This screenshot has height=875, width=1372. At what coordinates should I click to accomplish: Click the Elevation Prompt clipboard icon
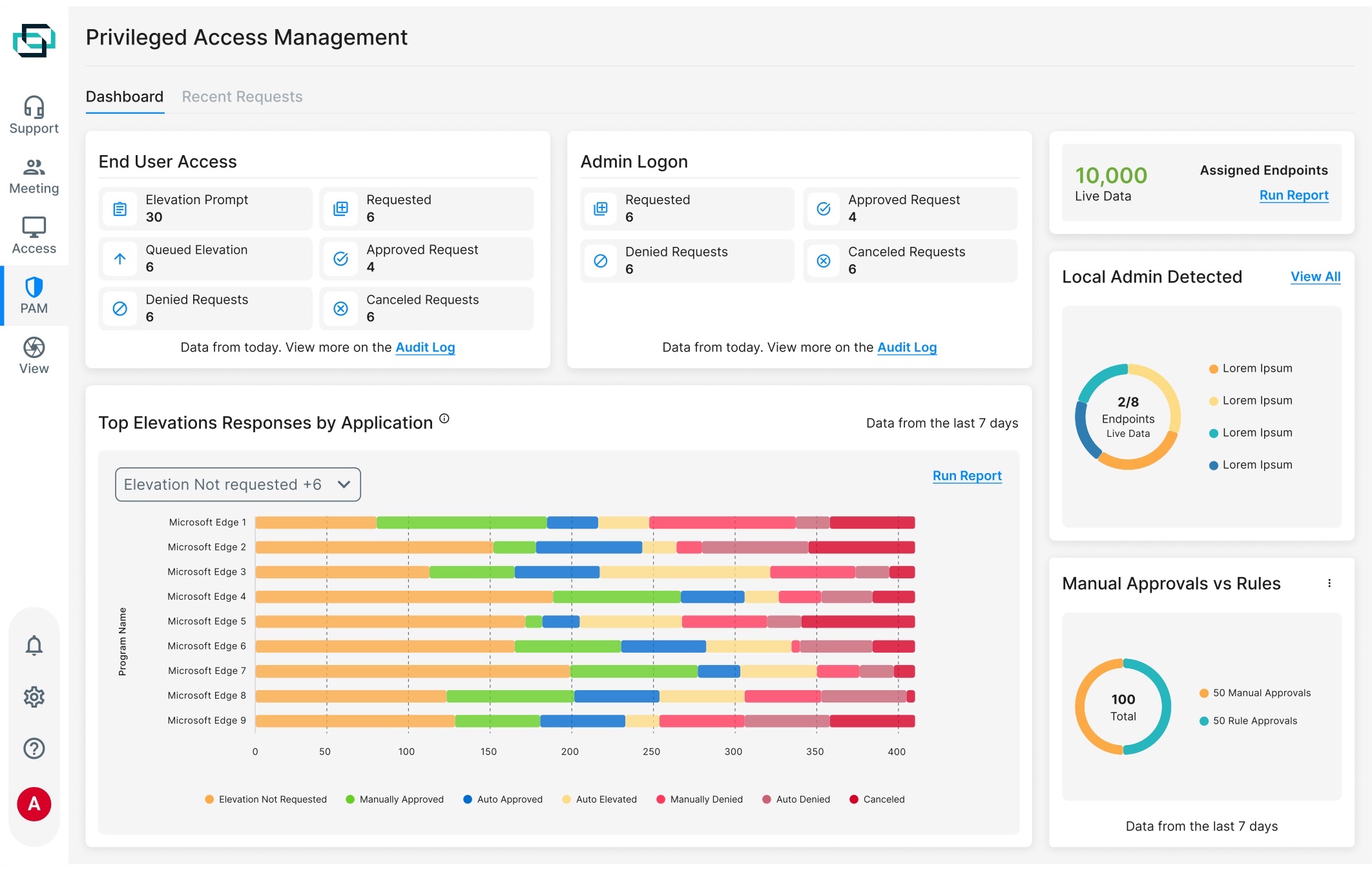(x=120, y=209)
